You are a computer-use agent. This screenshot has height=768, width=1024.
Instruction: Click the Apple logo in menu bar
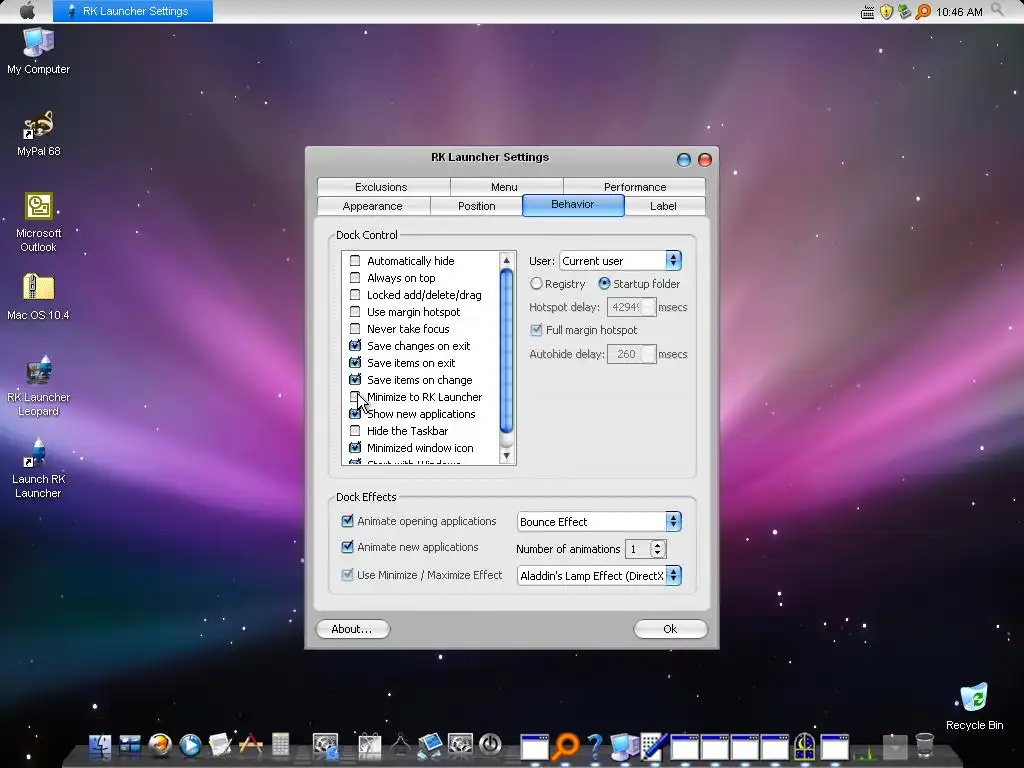click(x=27, y=11)
